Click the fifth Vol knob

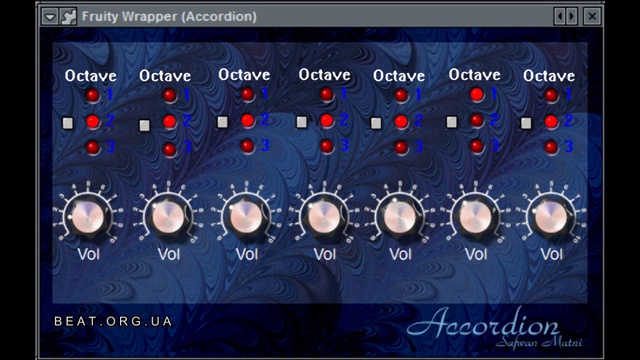(400, 217)
